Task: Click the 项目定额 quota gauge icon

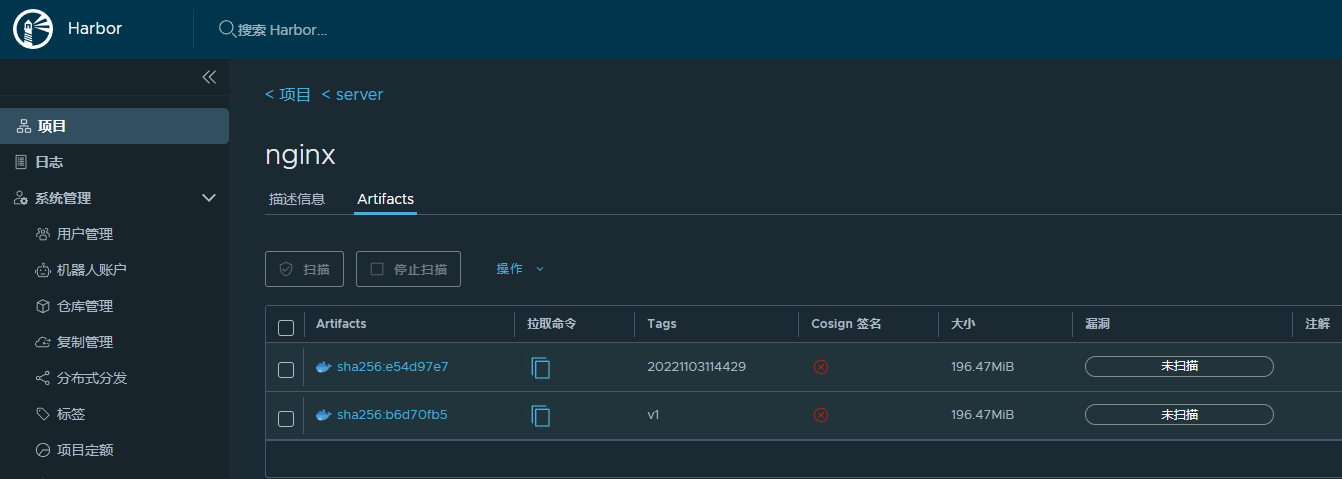Action: click(43, 450)
